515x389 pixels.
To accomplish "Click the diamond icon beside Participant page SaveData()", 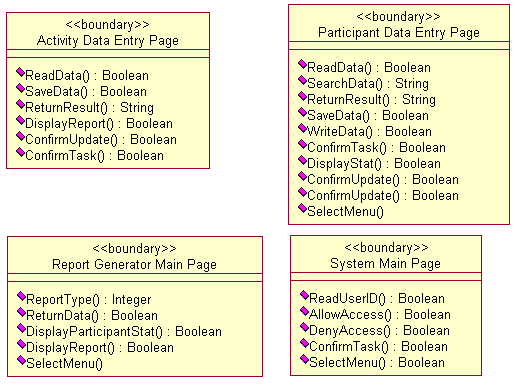I will point(302,112).
